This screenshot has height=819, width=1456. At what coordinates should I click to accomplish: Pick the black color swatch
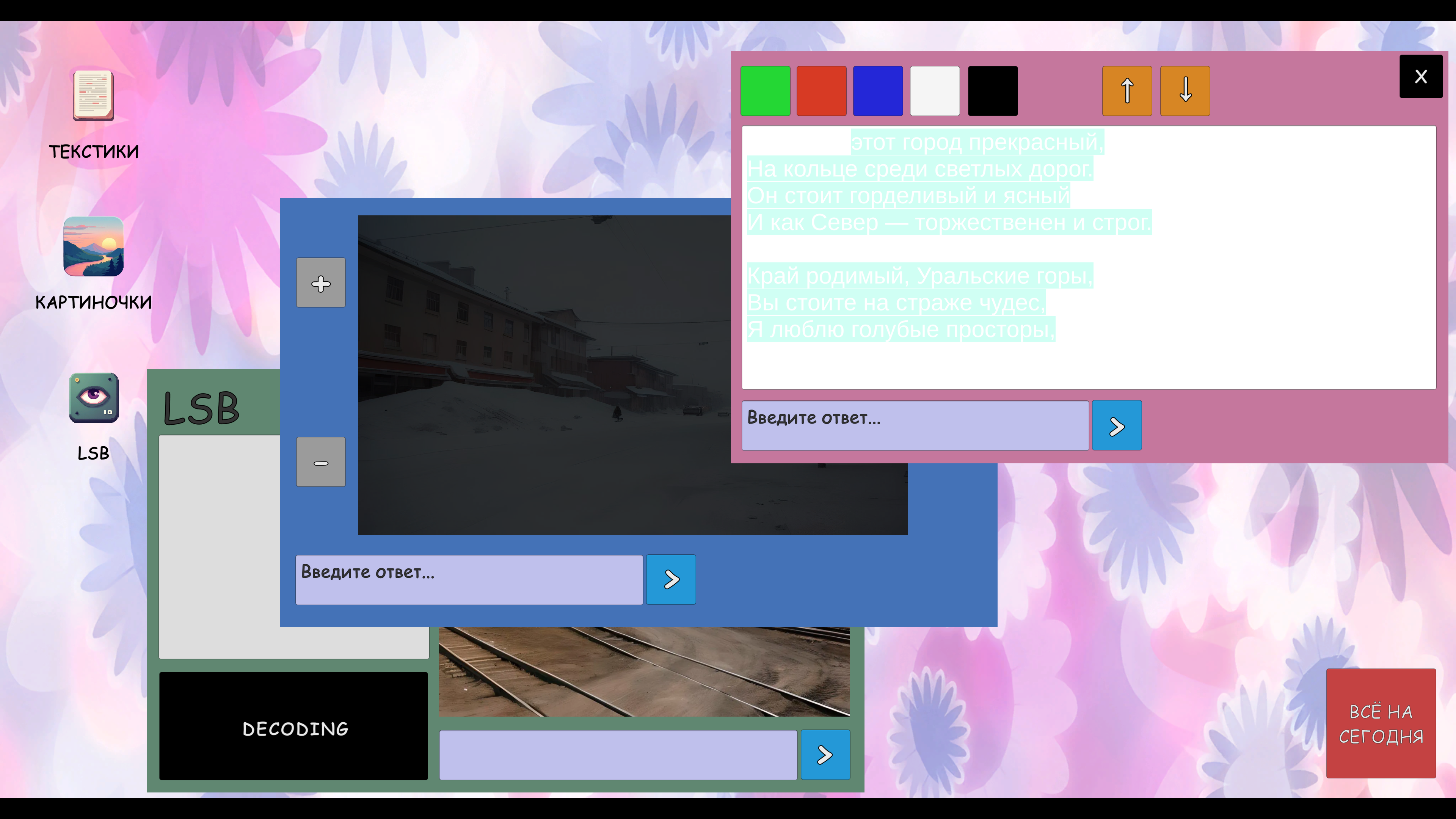pyautogui.click(x=993, y=91)
